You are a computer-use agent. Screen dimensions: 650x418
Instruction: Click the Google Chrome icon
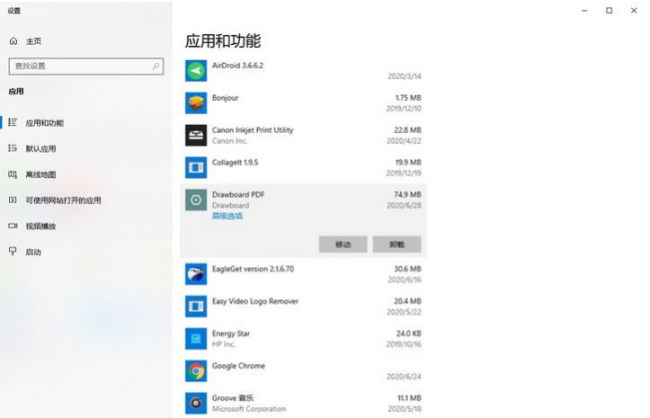point(196,371)
